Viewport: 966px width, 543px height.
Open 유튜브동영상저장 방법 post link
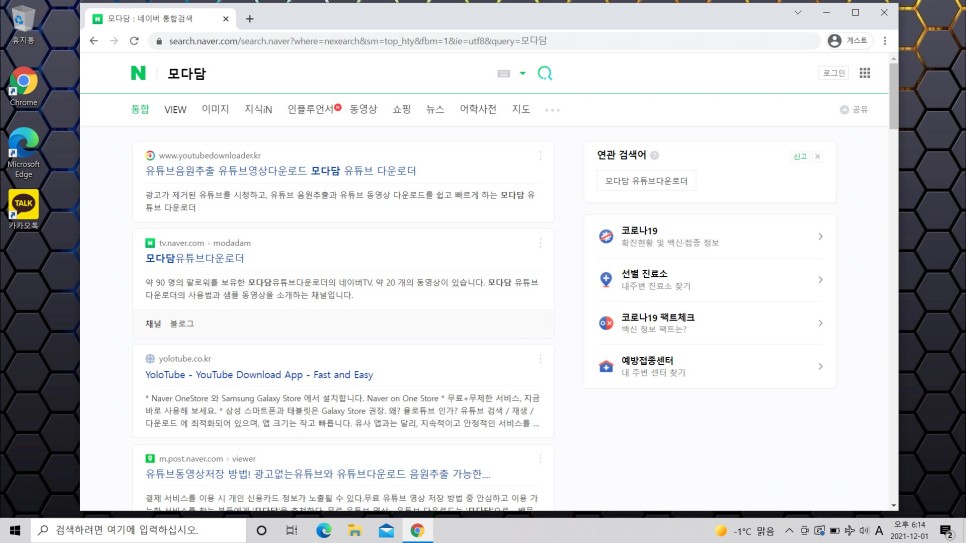317,474
